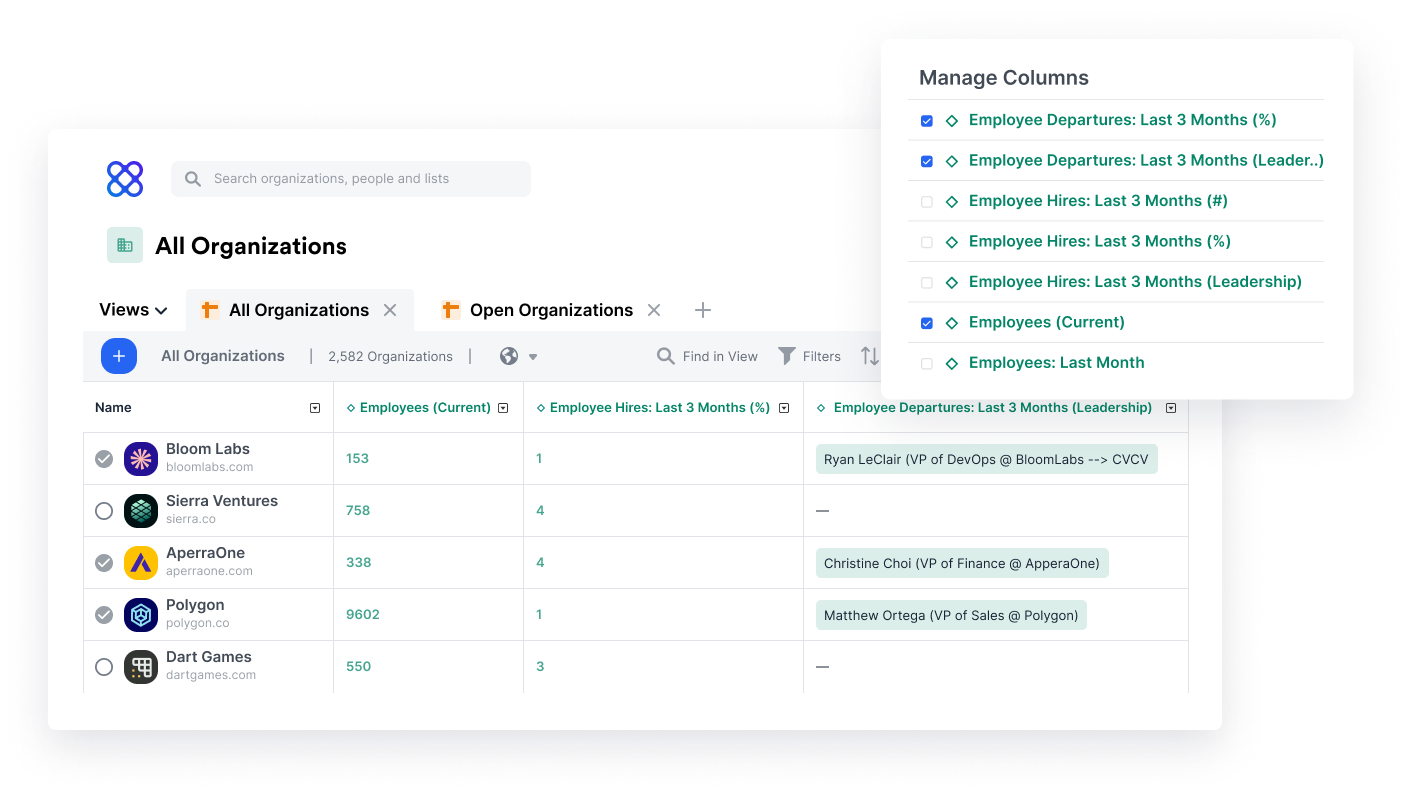Click the blue plus button to add a record
The width and height of the screenshot is (1411, 794).
pos(119,356)
